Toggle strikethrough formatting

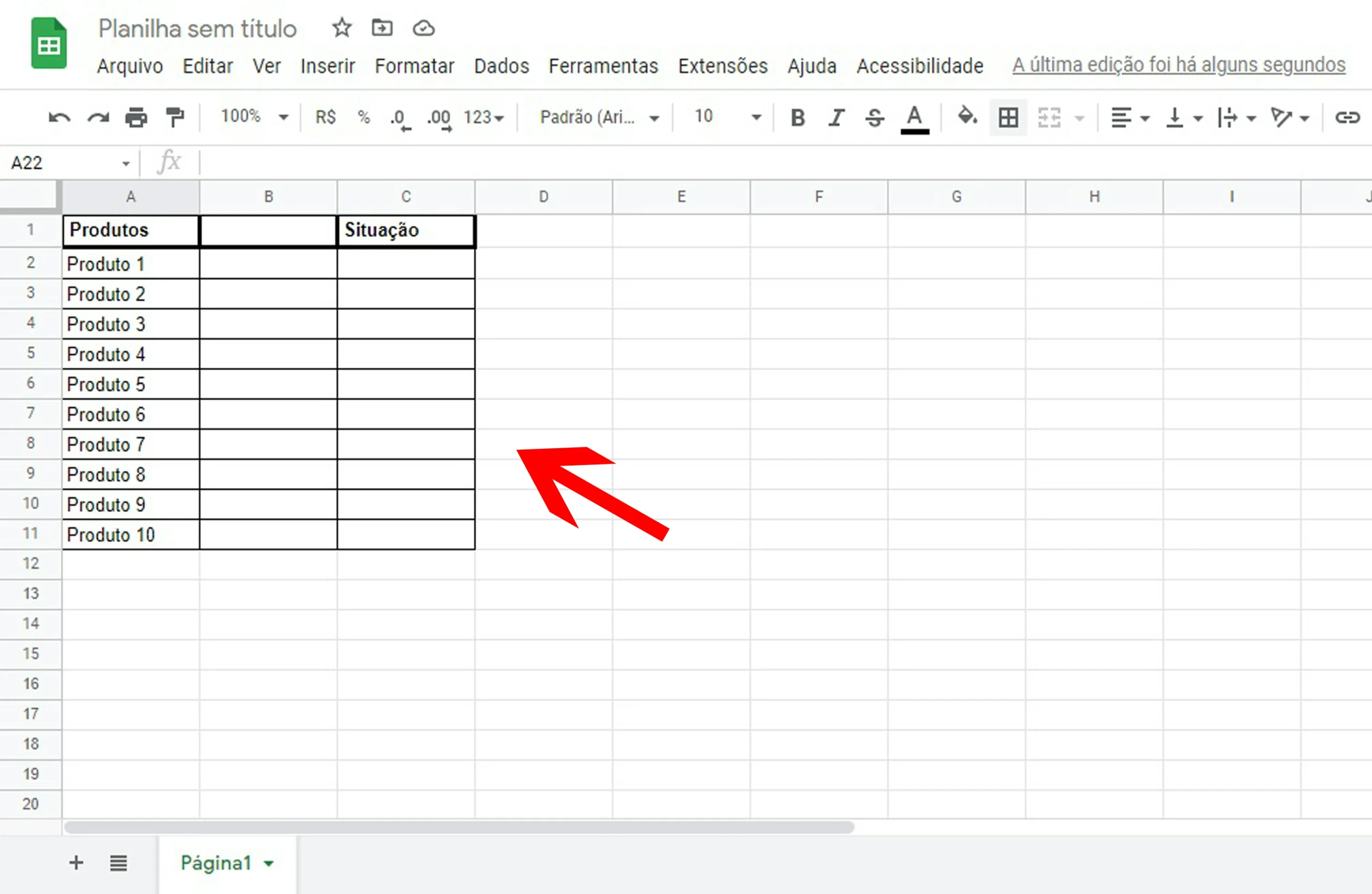pos(875,118)
